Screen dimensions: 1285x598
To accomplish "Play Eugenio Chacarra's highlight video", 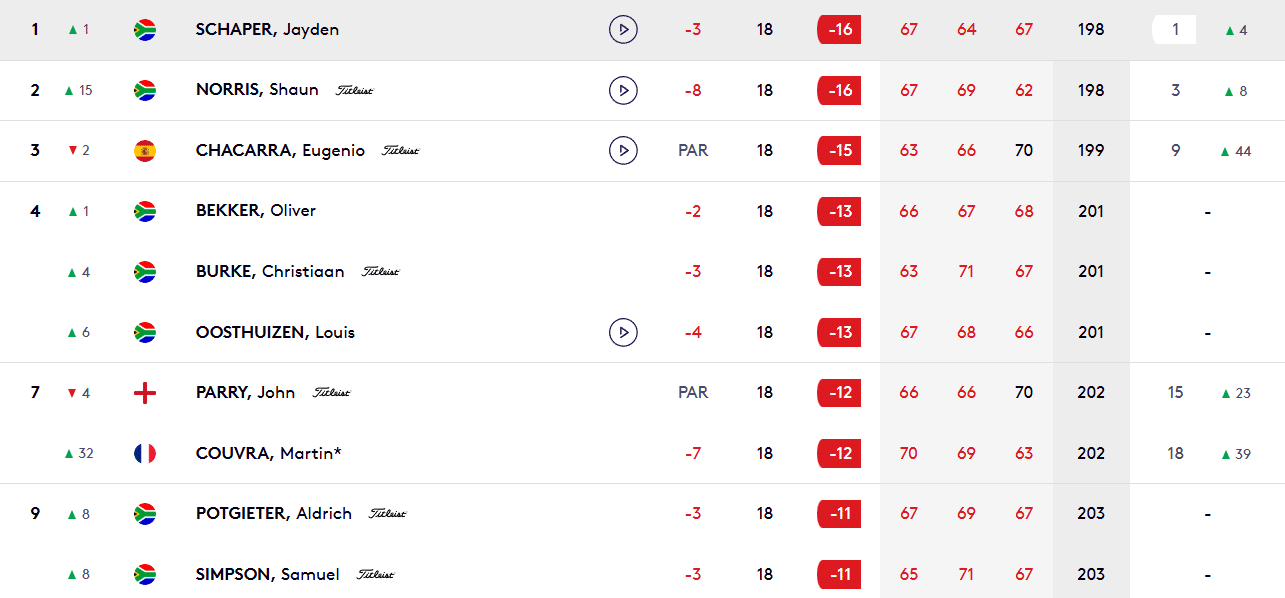I will (x=623, y=151).
